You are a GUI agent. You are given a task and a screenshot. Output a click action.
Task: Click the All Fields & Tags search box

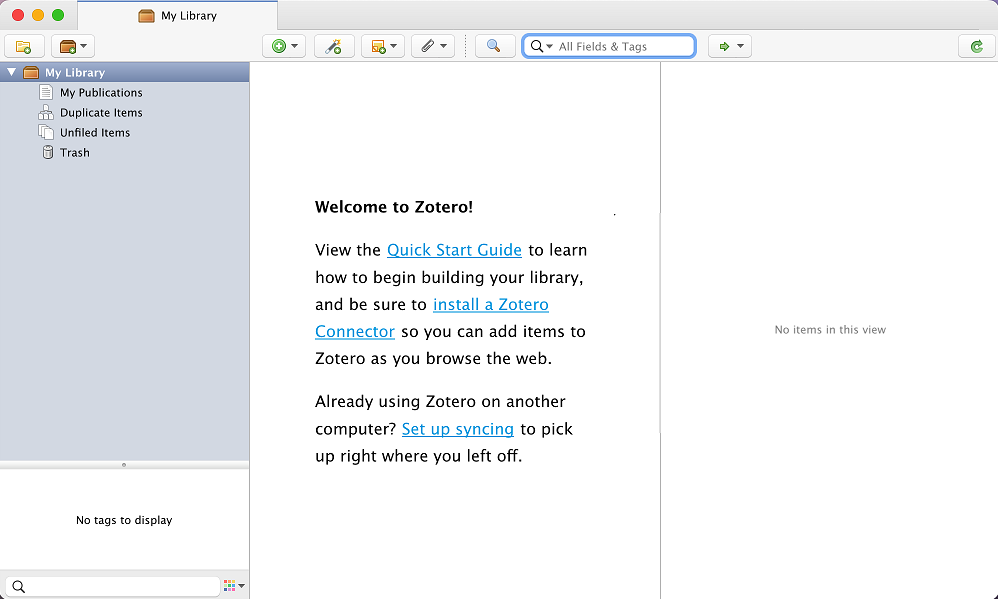click(x=620, y=46)
